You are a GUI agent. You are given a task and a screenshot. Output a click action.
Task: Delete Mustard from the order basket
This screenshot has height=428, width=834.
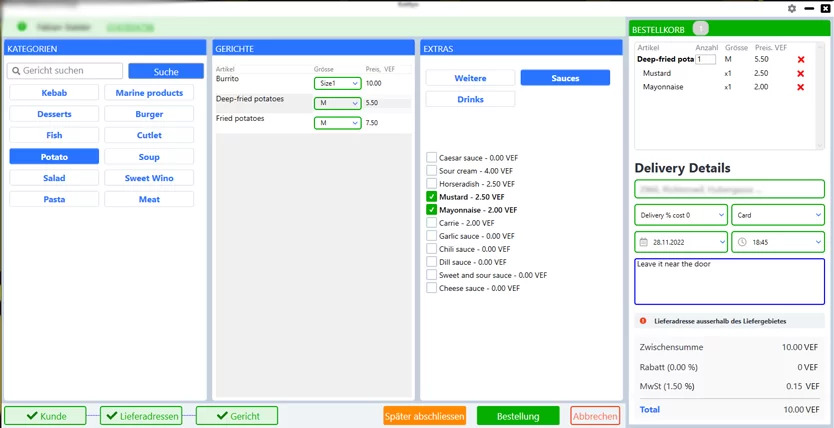pyautogui.click(x=800, y=74)
